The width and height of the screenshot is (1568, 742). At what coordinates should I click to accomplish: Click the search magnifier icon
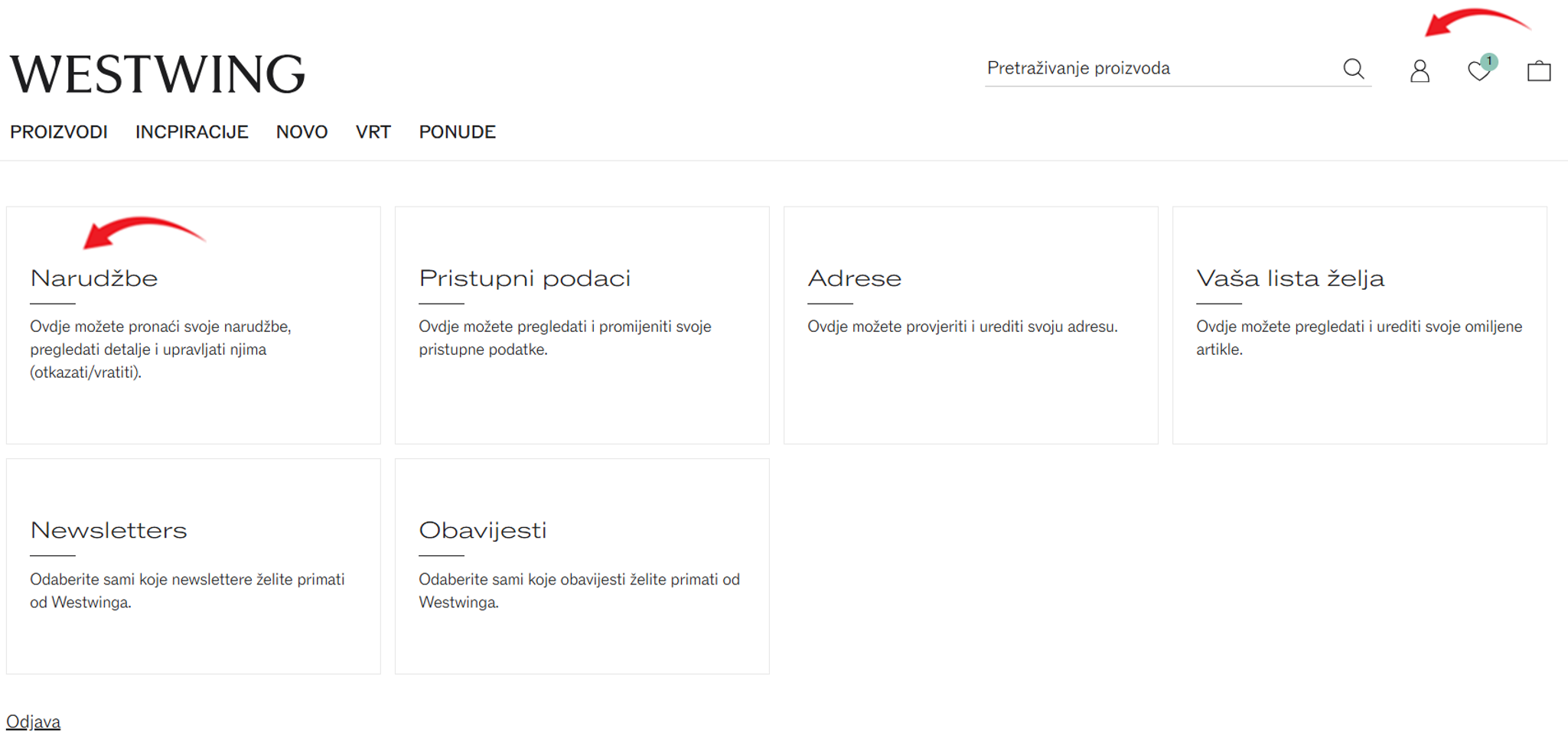1353,69
